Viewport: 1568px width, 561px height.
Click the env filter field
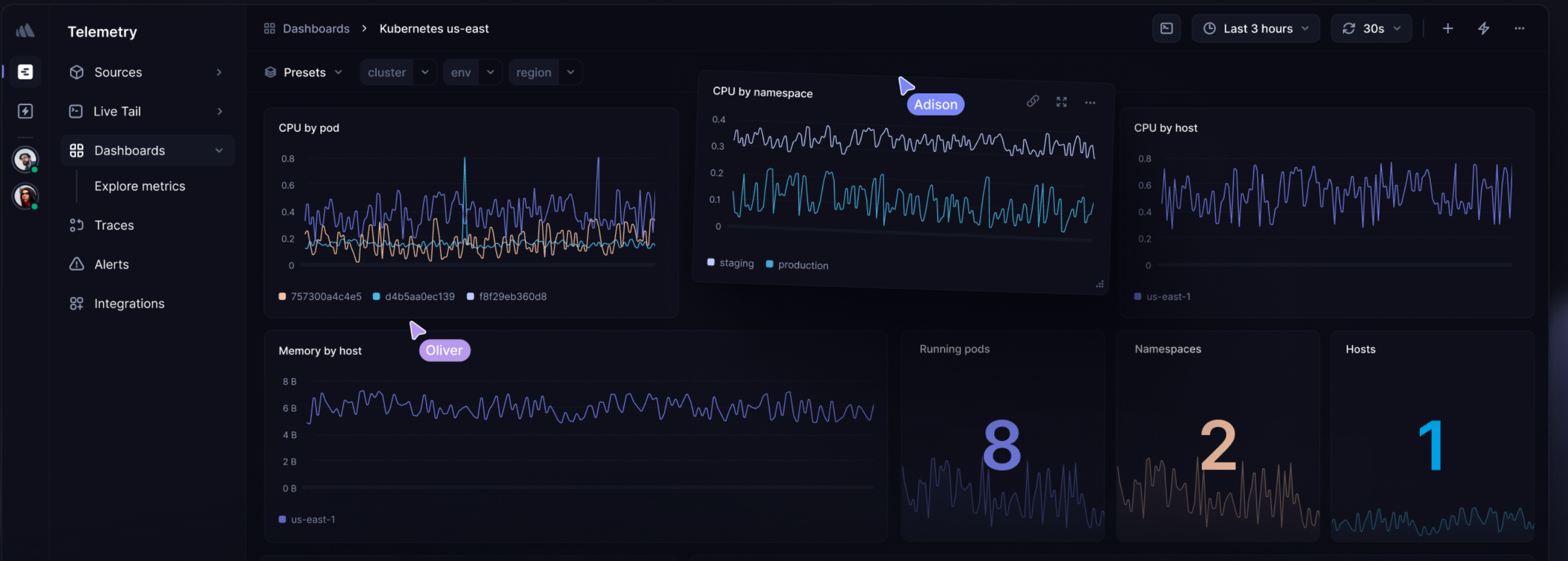(461, 73)
